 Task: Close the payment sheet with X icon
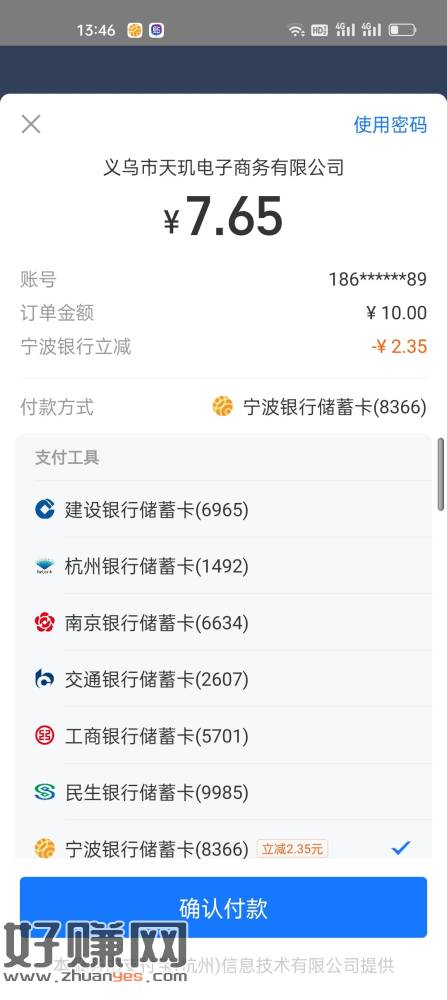[x=31, y=124]
